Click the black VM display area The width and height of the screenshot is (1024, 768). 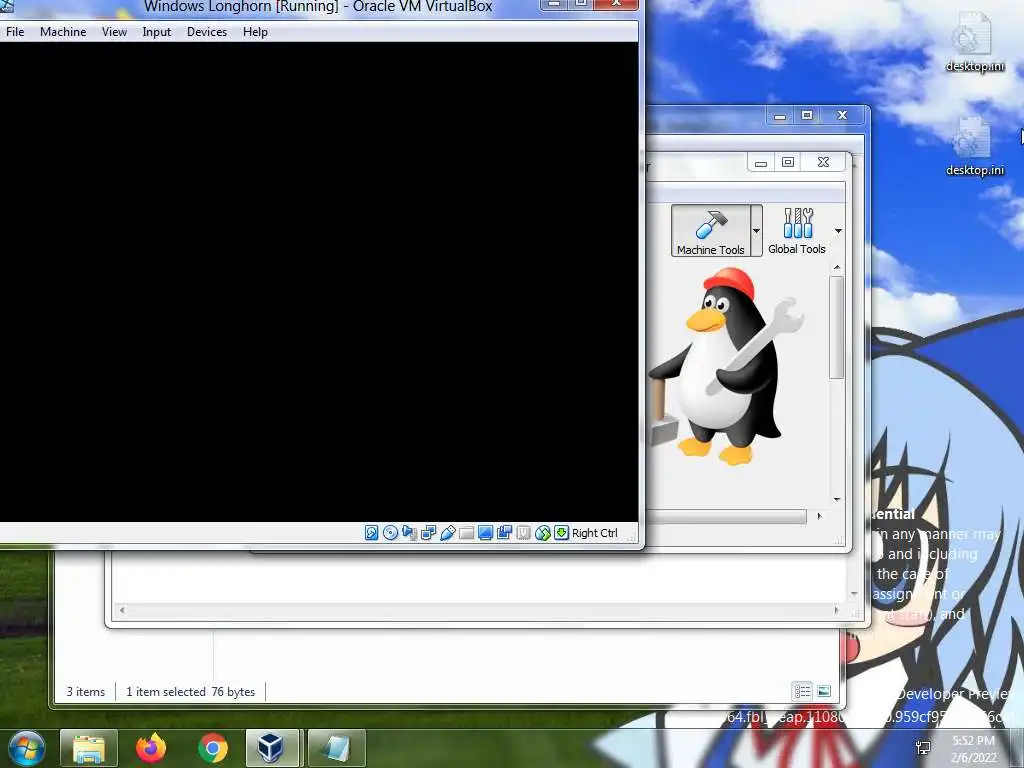(x=319, y=282)
